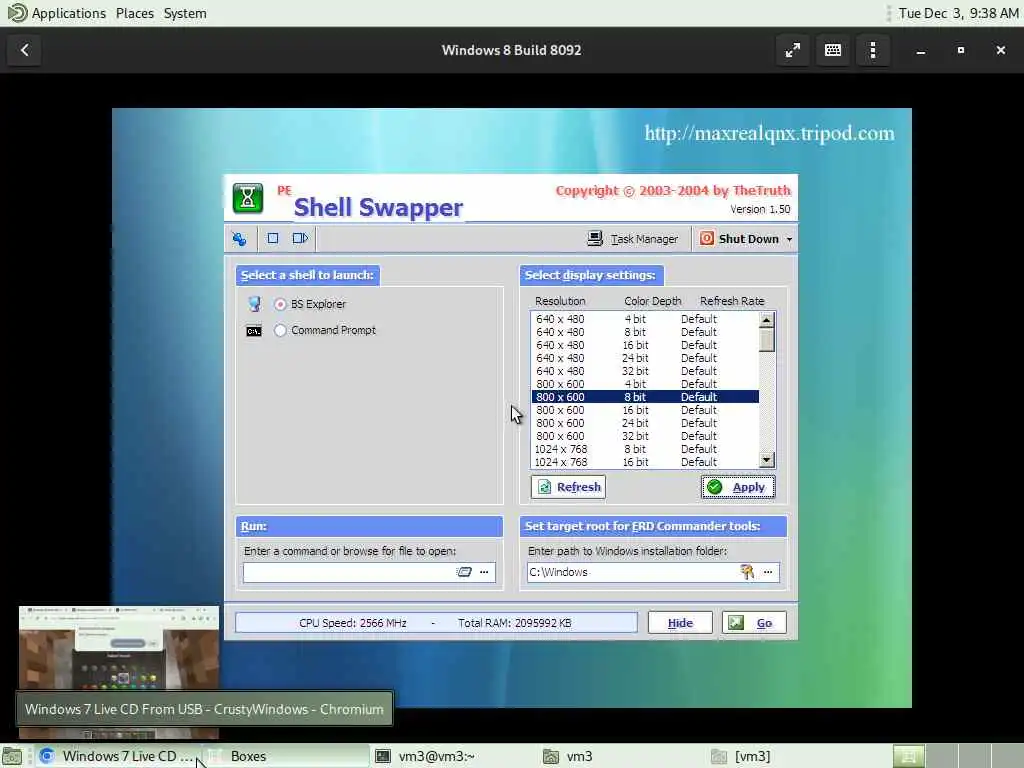1024x768 pixels.
Task: Select 800 x 600 4 bit resolution row
Action: (645, 384)
